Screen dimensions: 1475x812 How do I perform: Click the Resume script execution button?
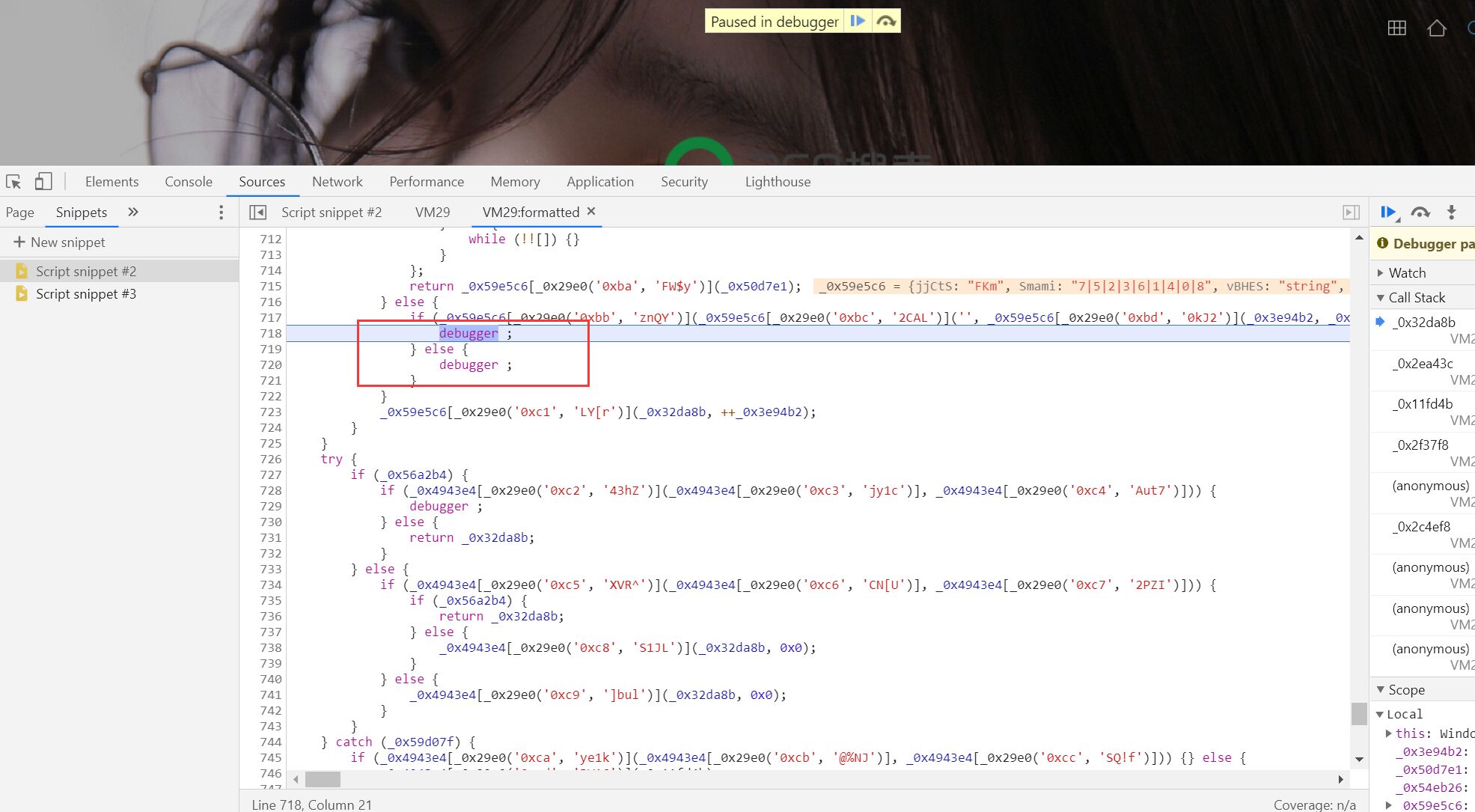1390,212
